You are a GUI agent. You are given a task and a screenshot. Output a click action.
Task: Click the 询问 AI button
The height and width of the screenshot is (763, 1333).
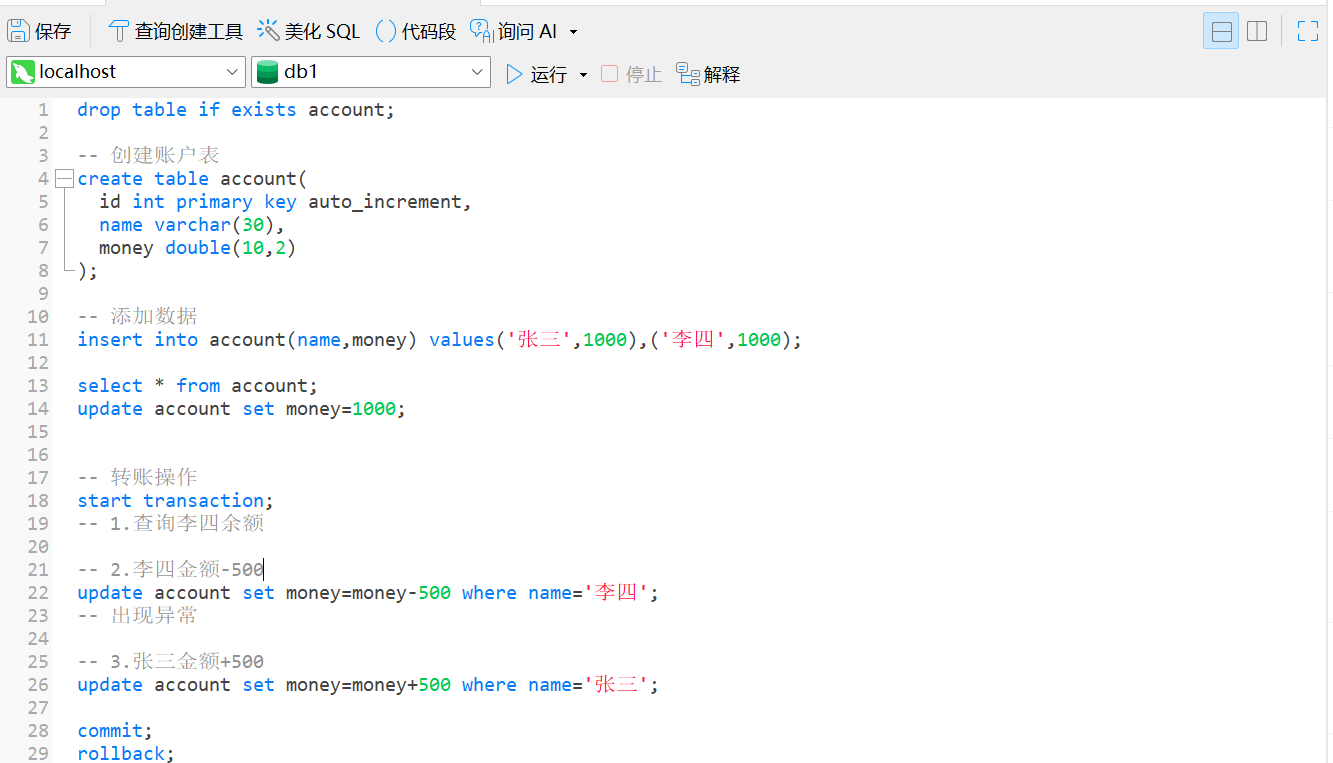click(x=513, y=31)
